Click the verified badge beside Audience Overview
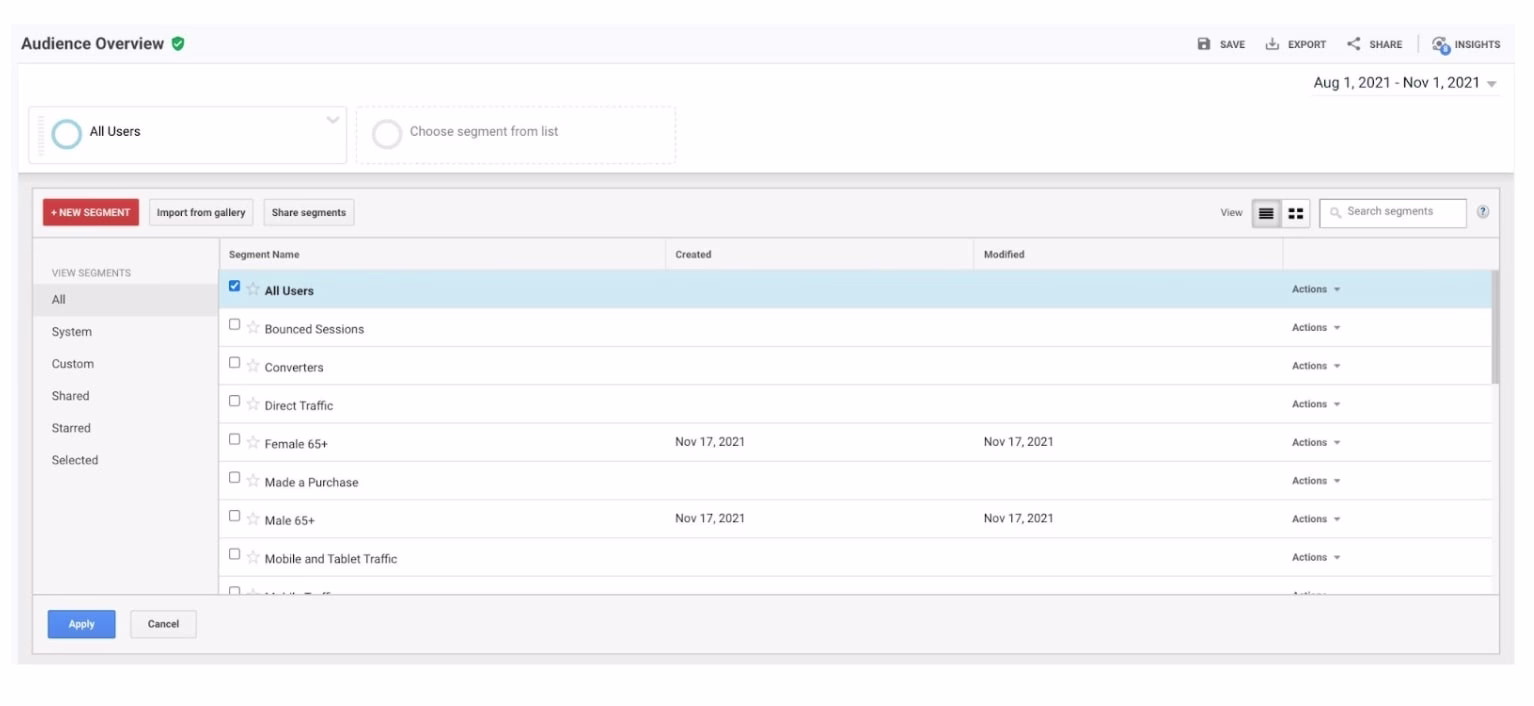This screenshot has height=706, width=1534. point(178,44)
